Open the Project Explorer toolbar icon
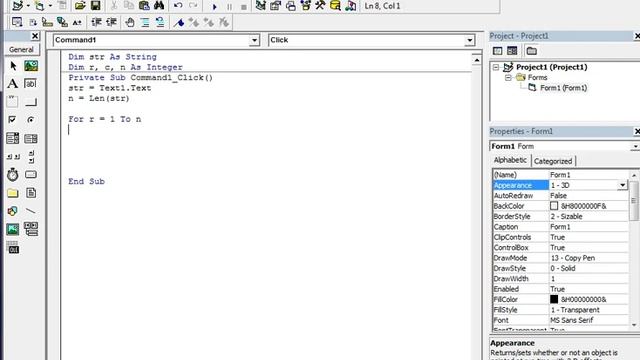The width and height of the screenshot is (640, 360). pos(260,6)
